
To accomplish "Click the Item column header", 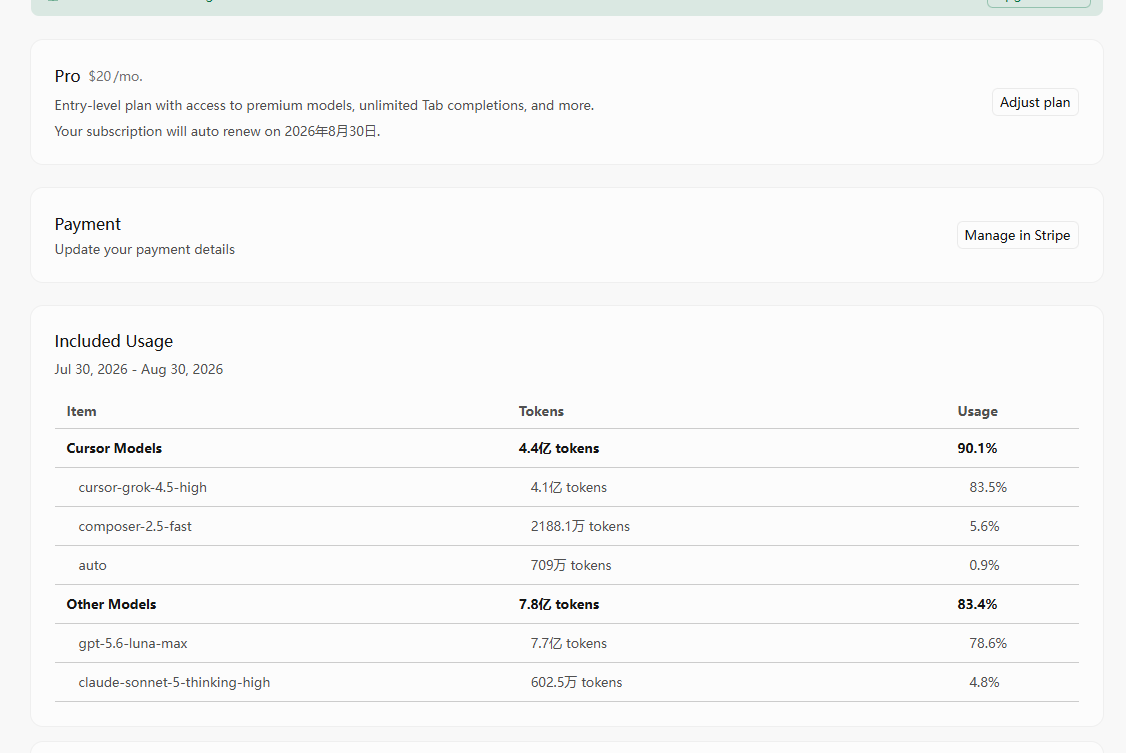I will click(x=81, y=411).
